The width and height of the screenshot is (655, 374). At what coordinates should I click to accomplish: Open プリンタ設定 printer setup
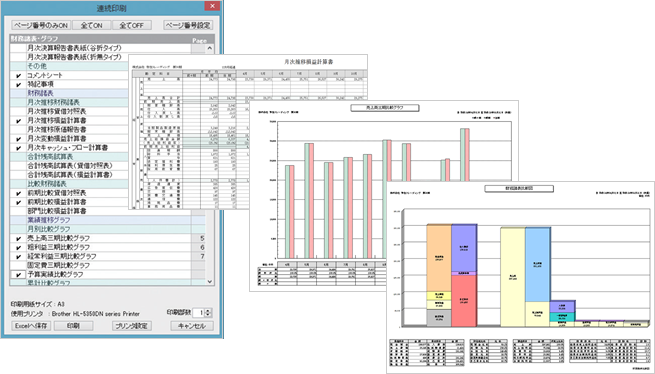pos(132,326)
